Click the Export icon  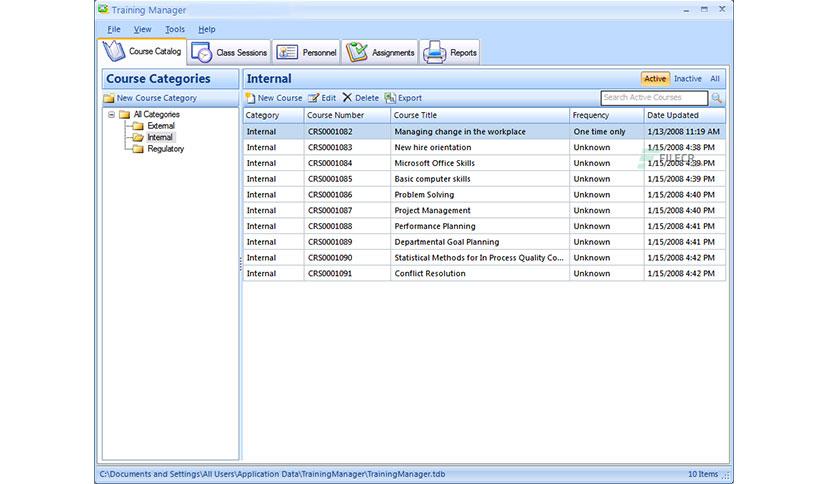click(x=390, y=98)
